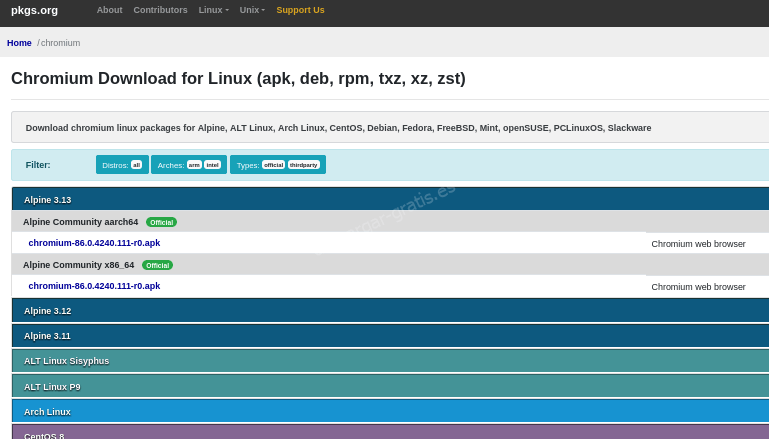Click Alpine Community aarch64 repository row
The width and height of the screenshot is (769, 439).
(390, 222)
